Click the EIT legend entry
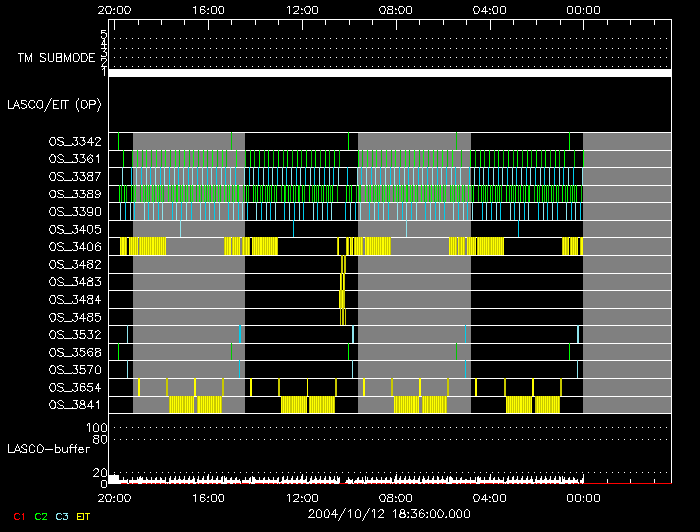The height and width of the screenshot is (532, 700). 84,516
